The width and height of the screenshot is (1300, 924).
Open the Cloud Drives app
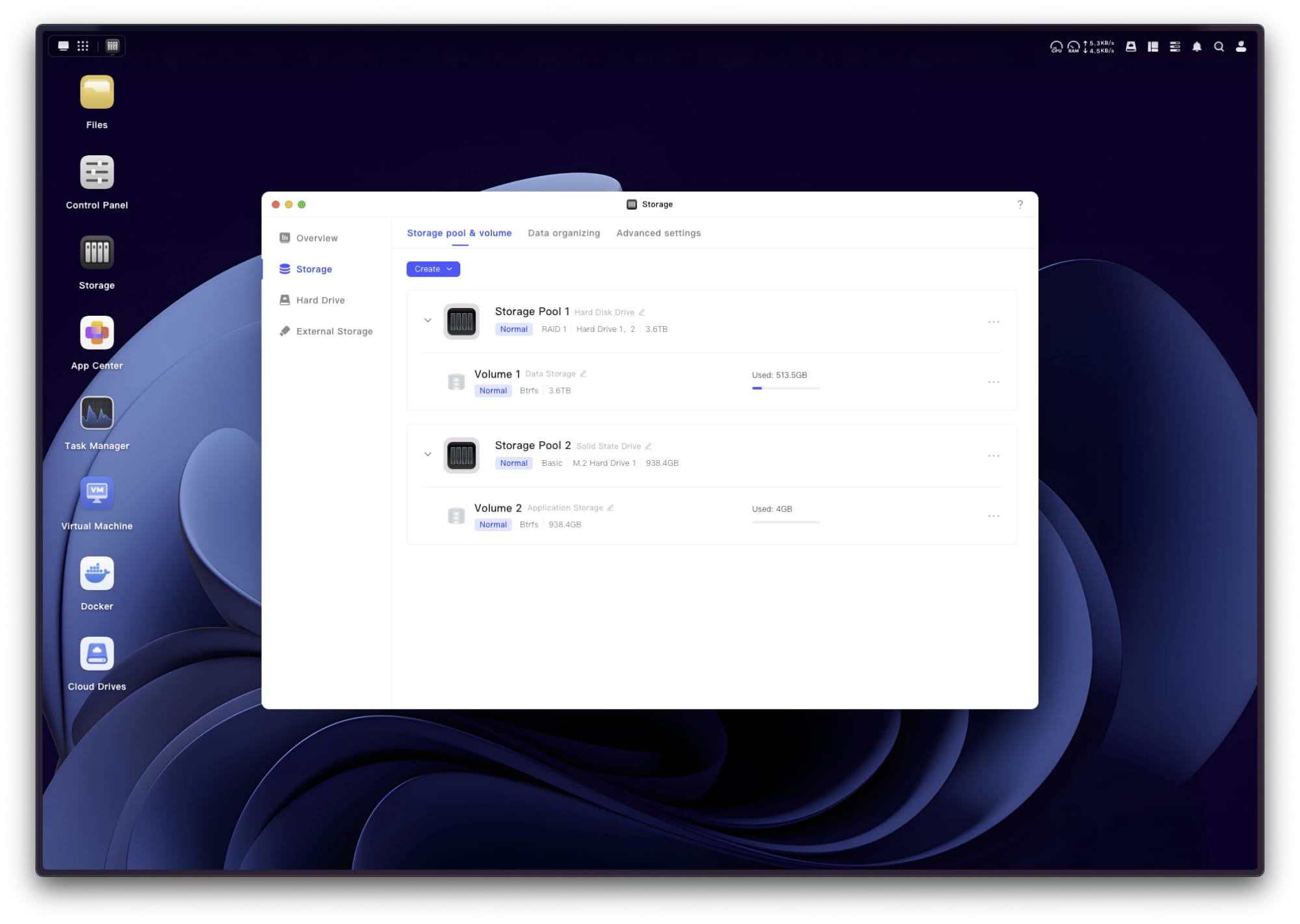click(x=97, y=653)
